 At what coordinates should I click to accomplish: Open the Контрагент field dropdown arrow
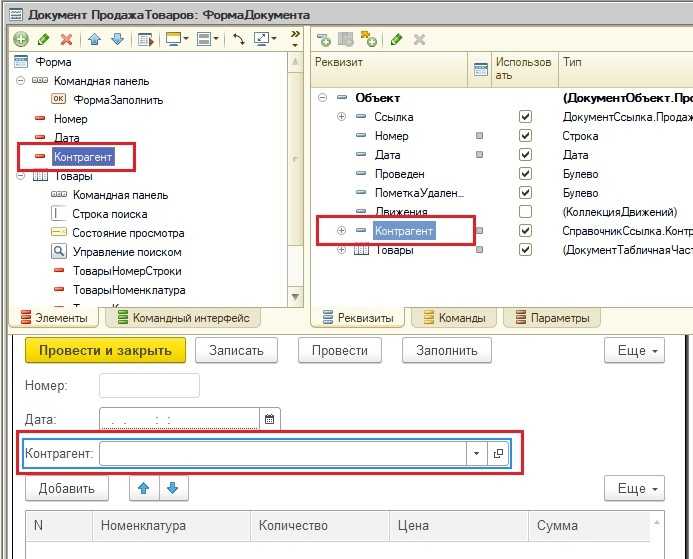[x=475, y=453]
